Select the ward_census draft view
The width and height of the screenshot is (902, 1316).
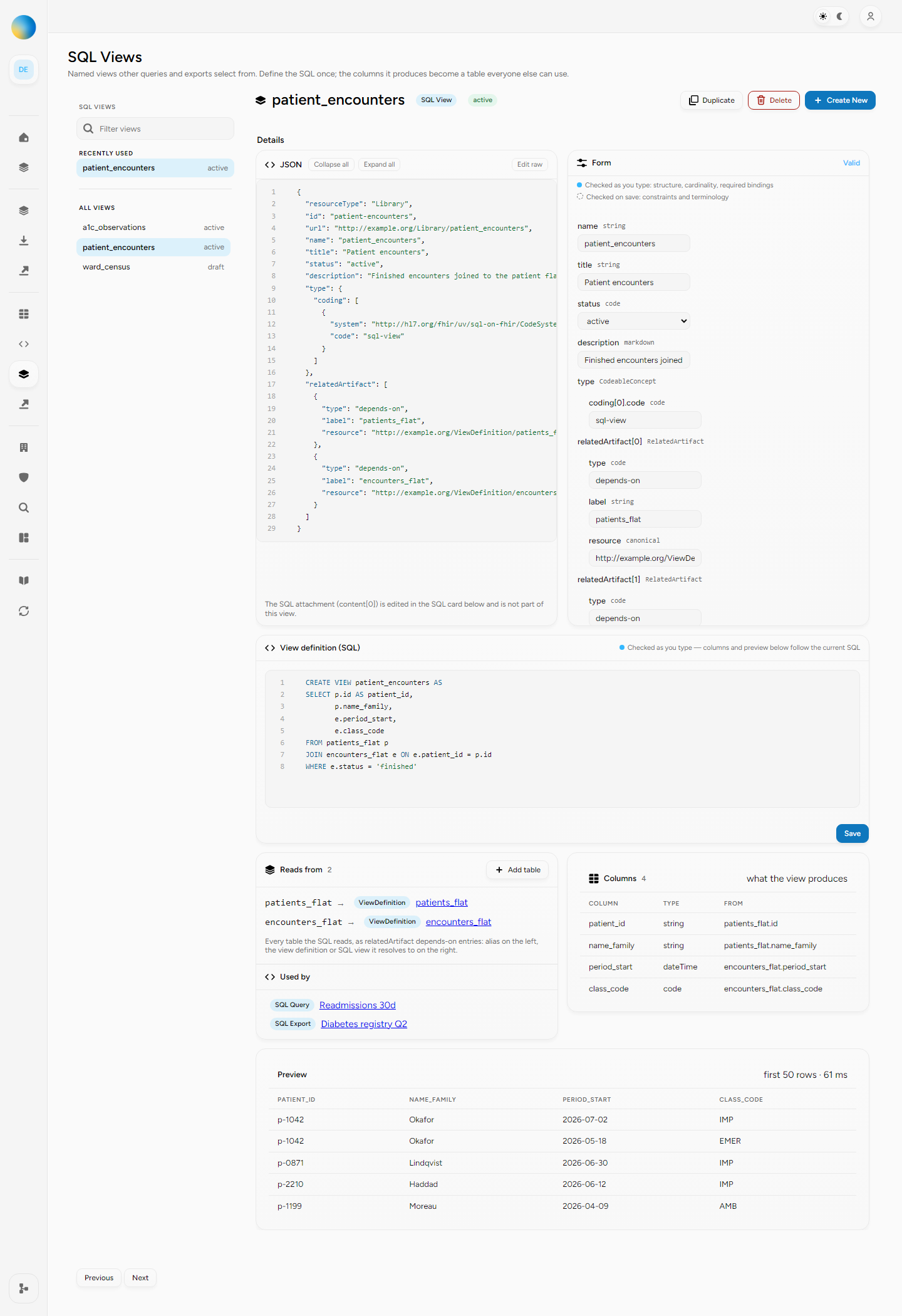coord(153,267)
